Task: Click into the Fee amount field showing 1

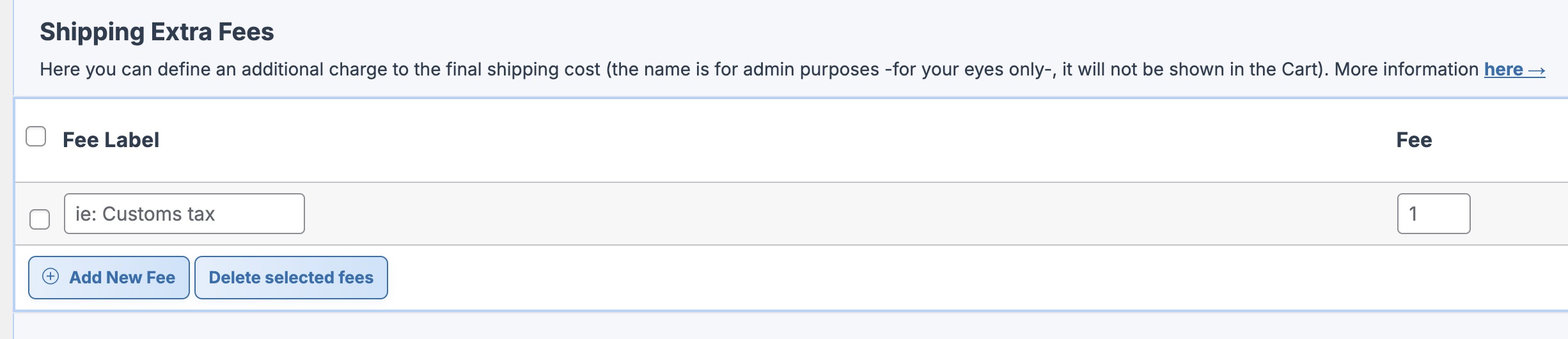Action: 1433,214
